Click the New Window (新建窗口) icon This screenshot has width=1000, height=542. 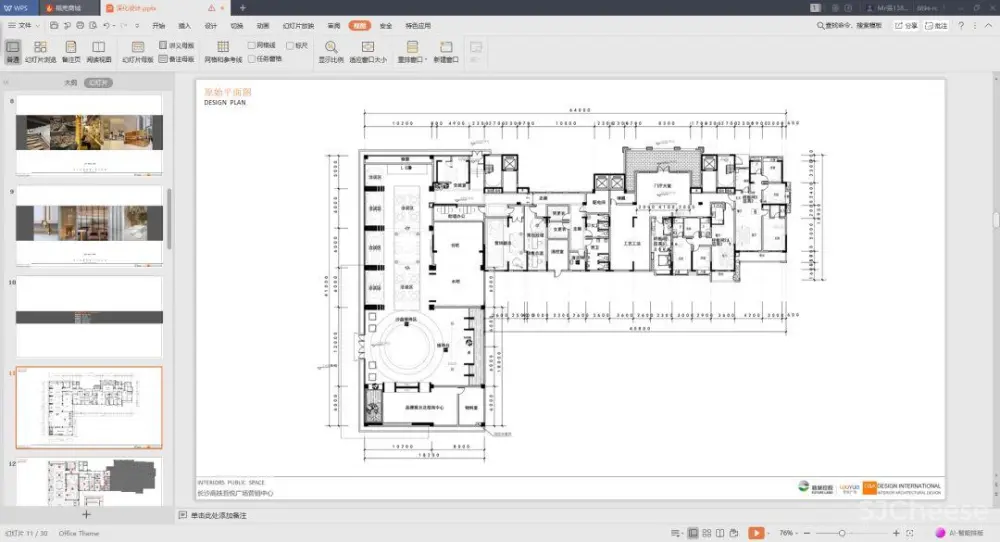pyautogui.click(x=446, y=51)
